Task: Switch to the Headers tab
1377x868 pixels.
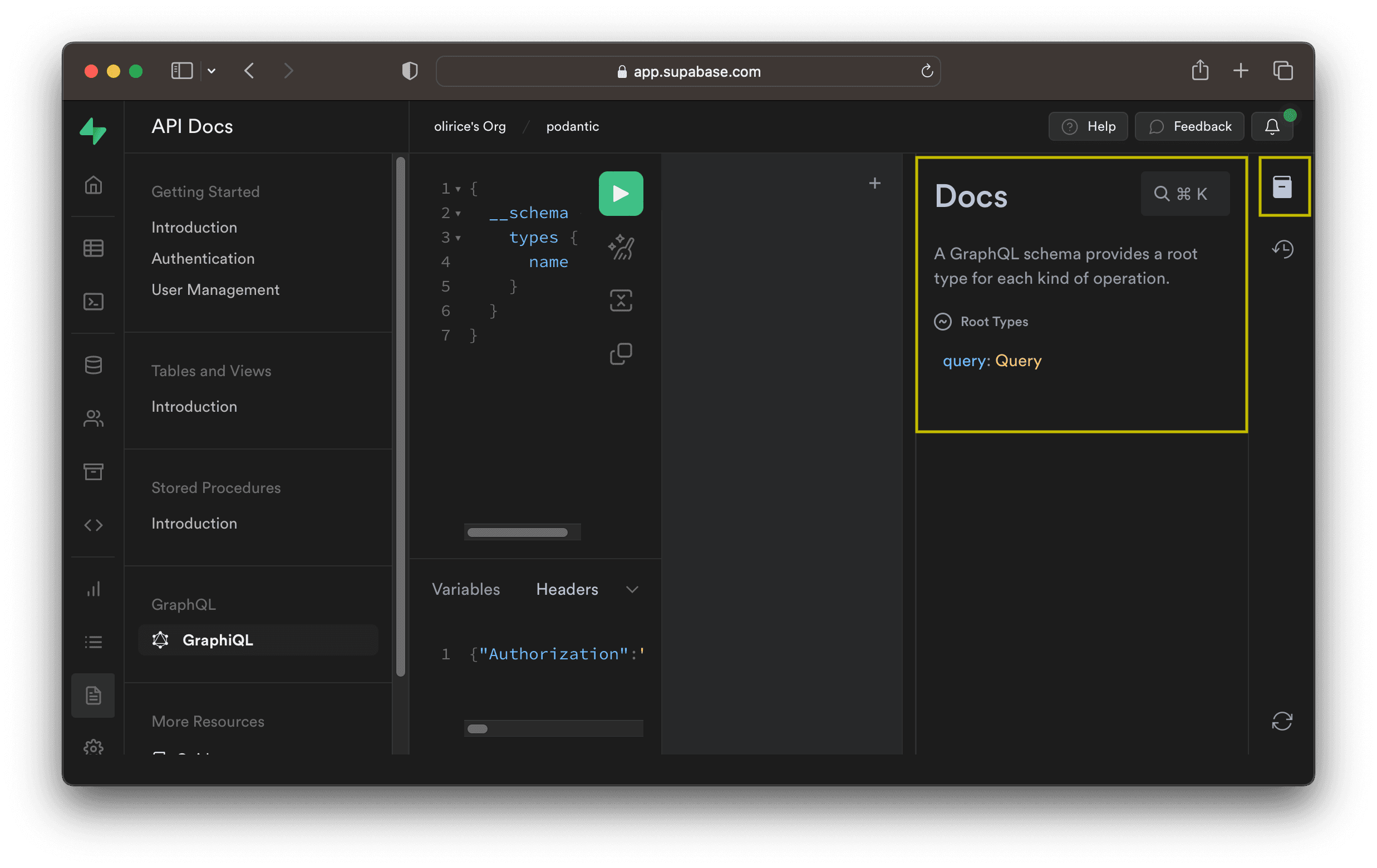Action: (x=567, y=590)
